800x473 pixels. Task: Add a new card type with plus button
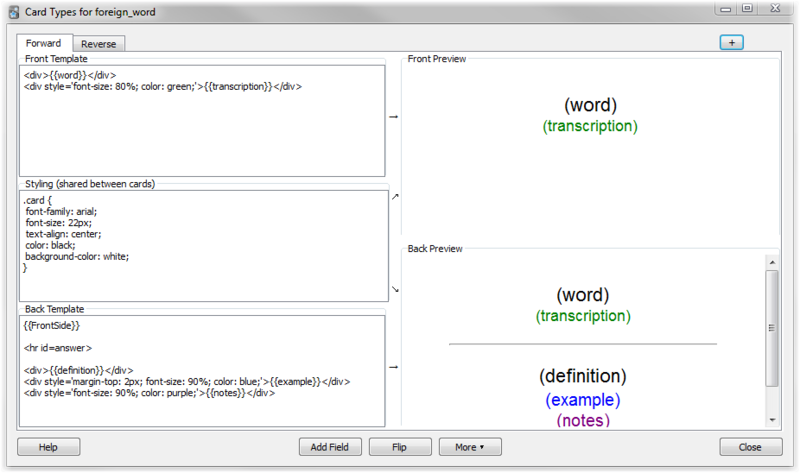[731, 42]
